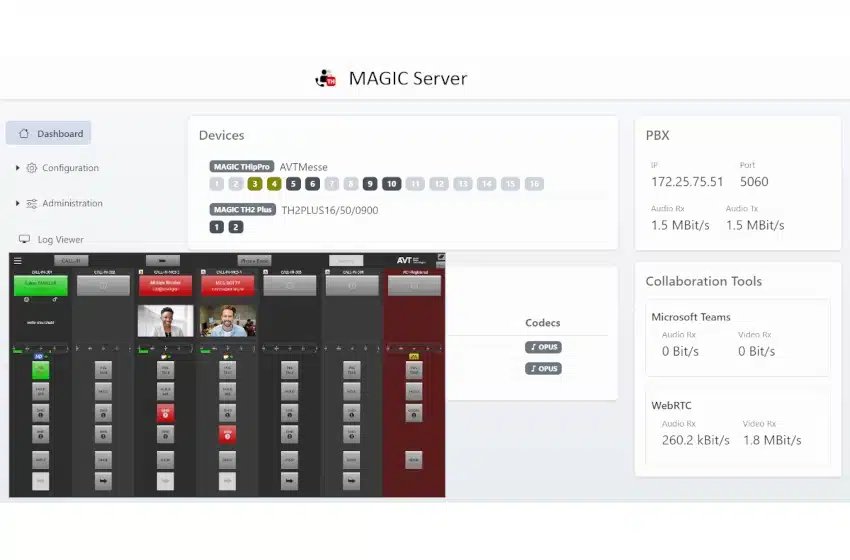
Task: Click the Log Viewer monitor icon
Action: tap(25, 239)
